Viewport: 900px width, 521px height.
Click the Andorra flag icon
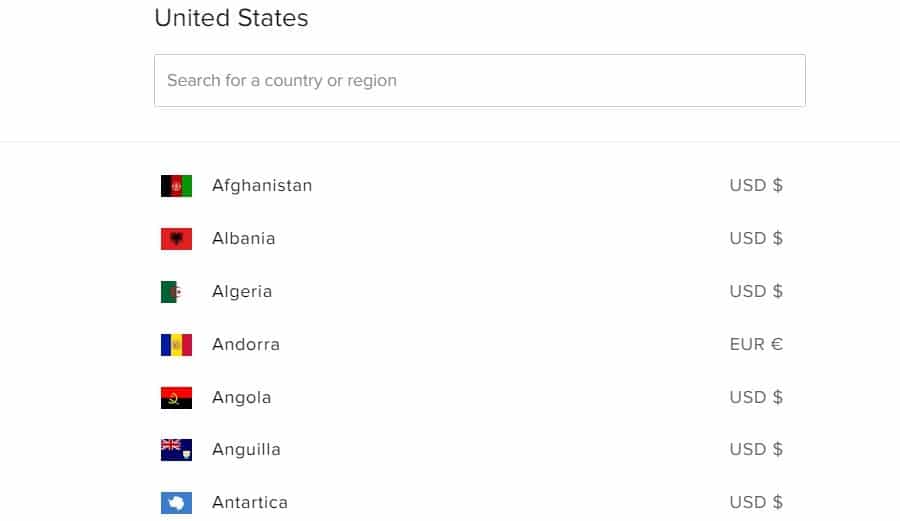click(x=176, y=345)
